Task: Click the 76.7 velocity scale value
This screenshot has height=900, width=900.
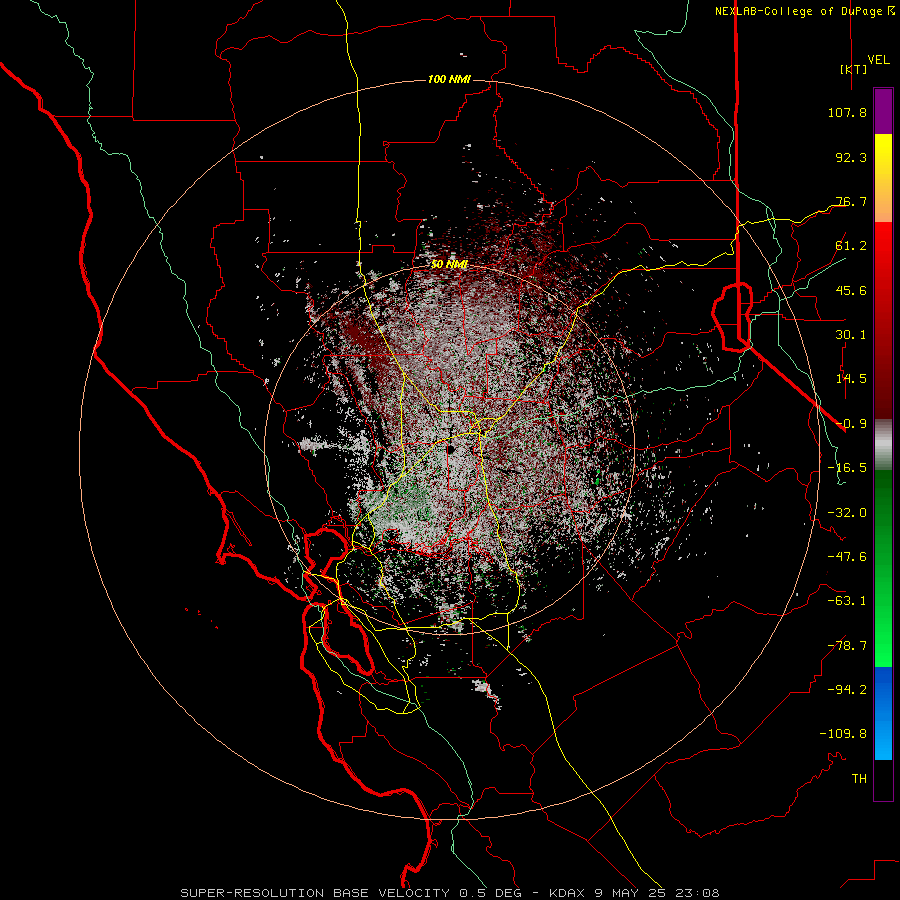Action: click(851, 201)
